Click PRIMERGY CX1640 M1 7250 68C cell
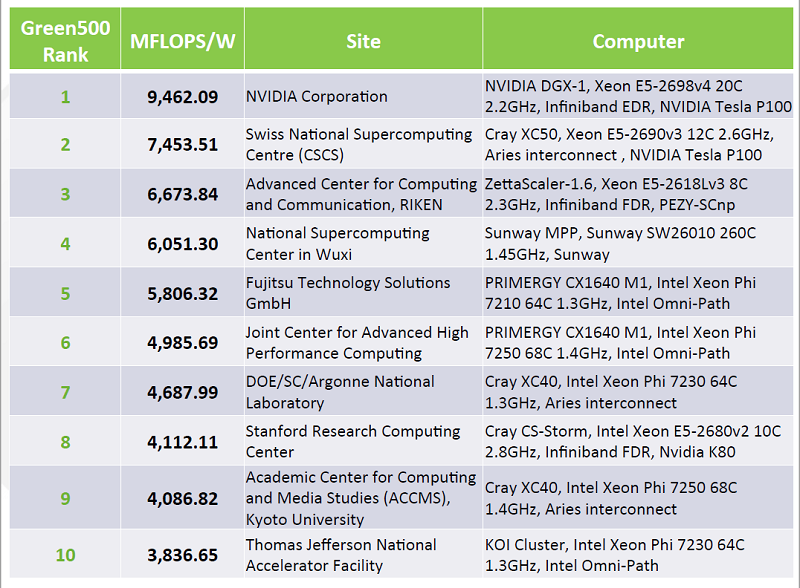The image size is (800, 588). tap(638, 342)
